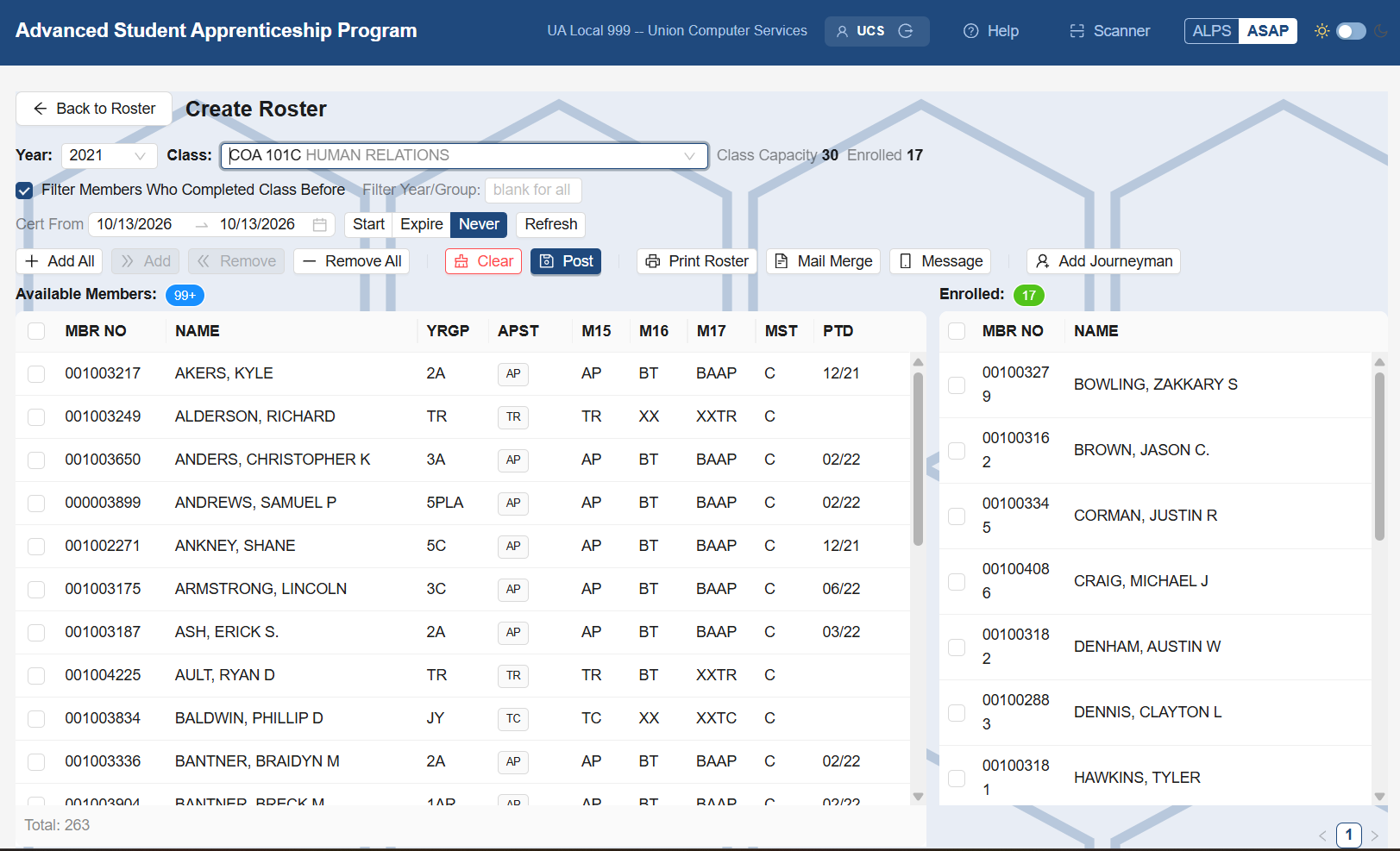Switch to the ALPS tab
Viewport: 1400px width, 851px height.
click(x=1212, y=31)
